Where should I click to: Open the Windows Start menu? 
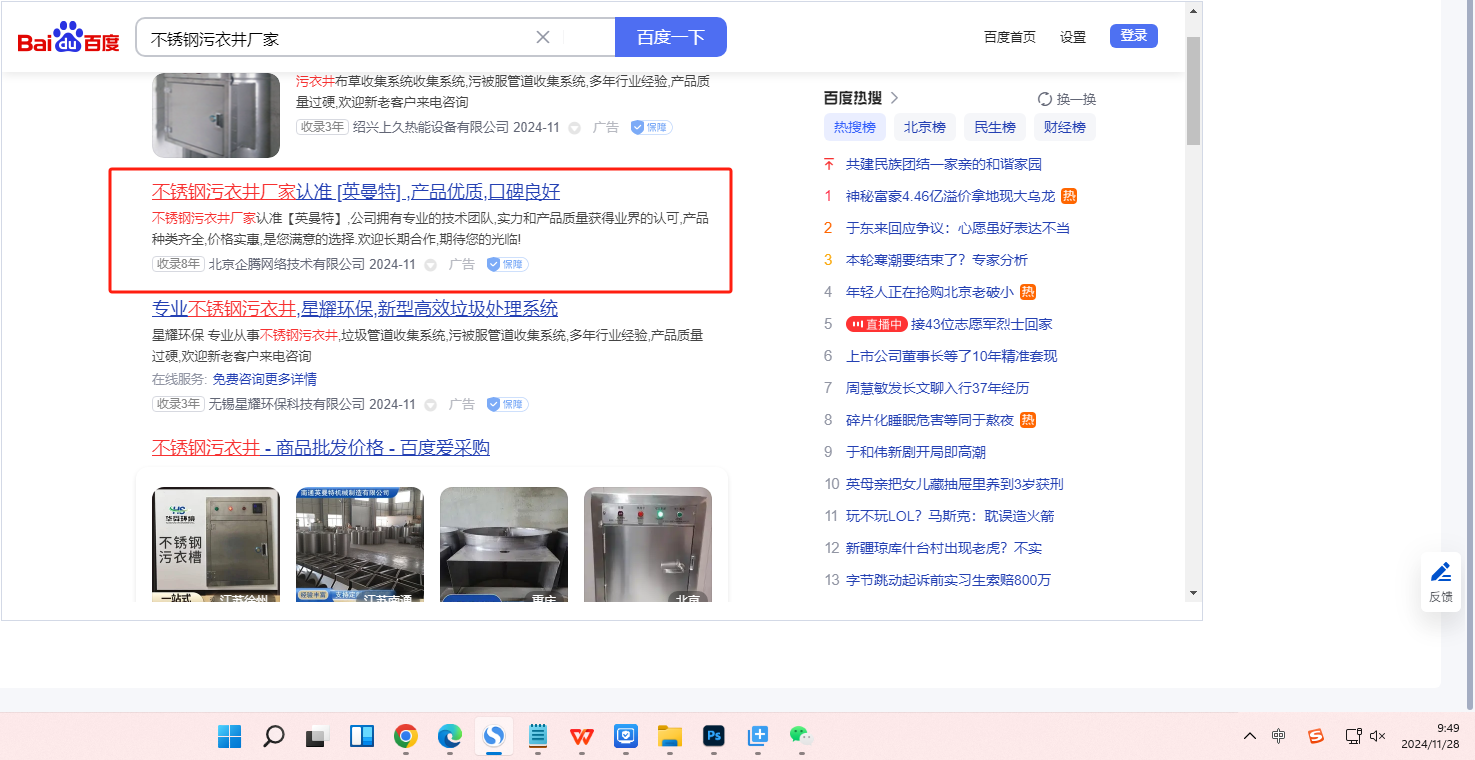pyautogui.click(x=230, y=737)
